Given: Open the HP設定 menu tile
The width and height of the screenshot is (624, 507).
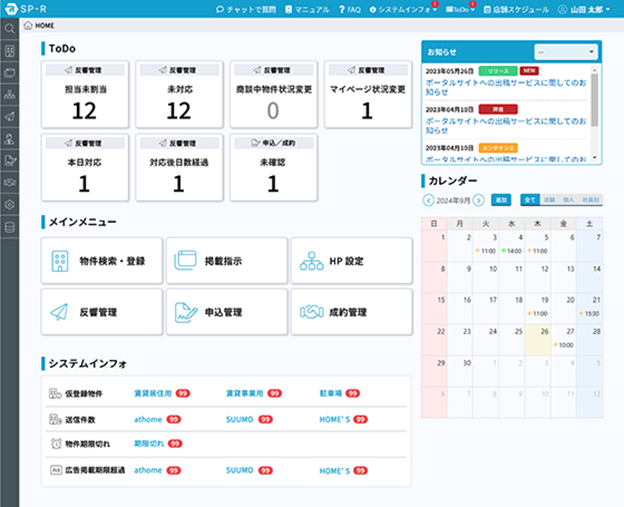Looking at the screenshot, I should 351,260.
